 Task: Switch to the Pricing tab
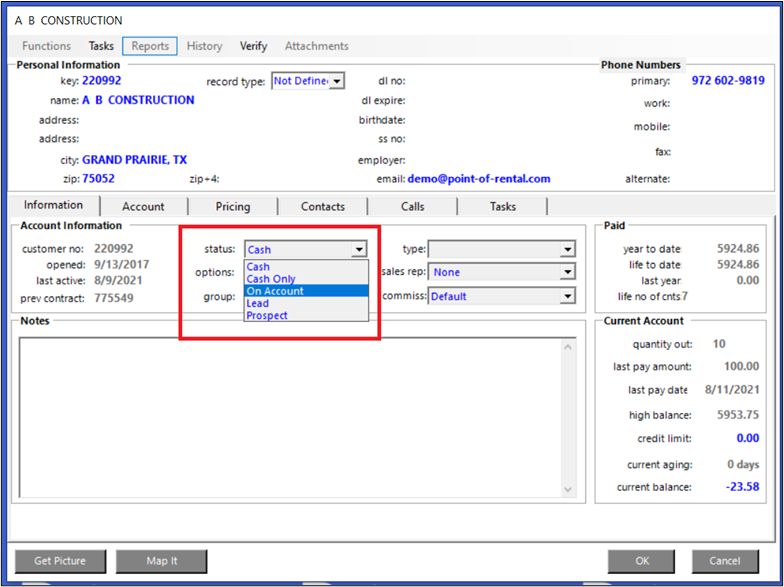coord(233,206)
